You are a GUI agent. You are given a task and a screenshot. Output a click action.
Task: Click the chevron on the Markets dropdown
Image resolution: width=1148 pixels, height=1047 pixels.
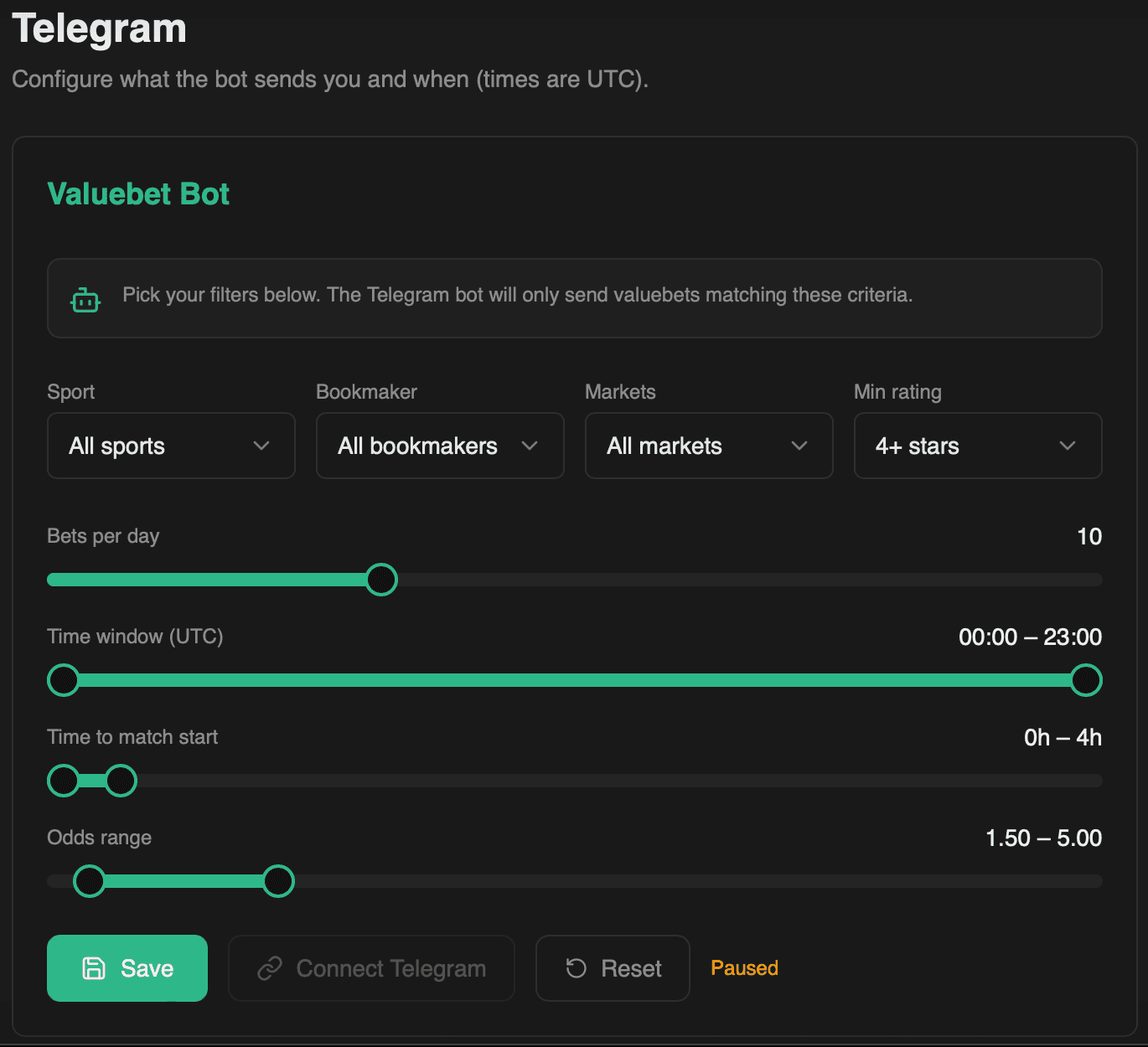click(799, 446)
